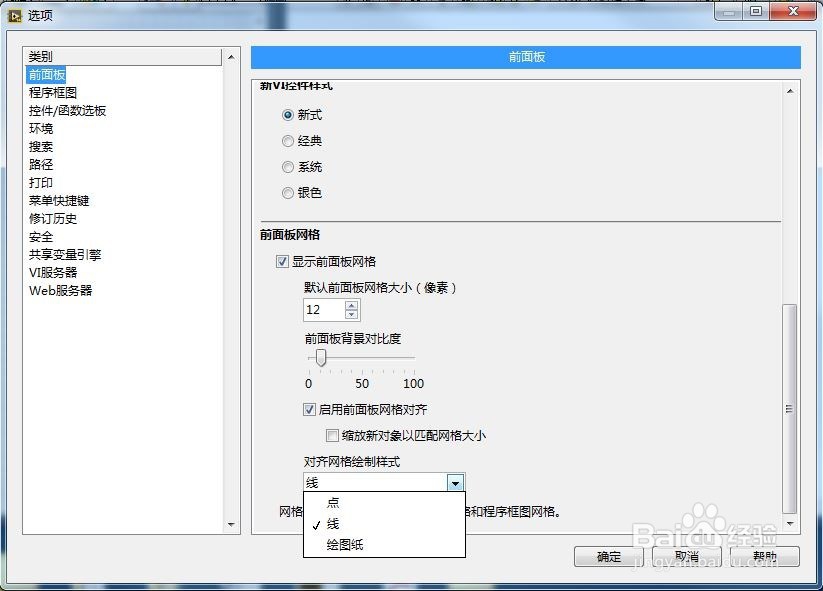The height and width of the screenshot is (591, 823).
Task: Click the 前面板背景对比度 slider handle
Action: point(321,358)
